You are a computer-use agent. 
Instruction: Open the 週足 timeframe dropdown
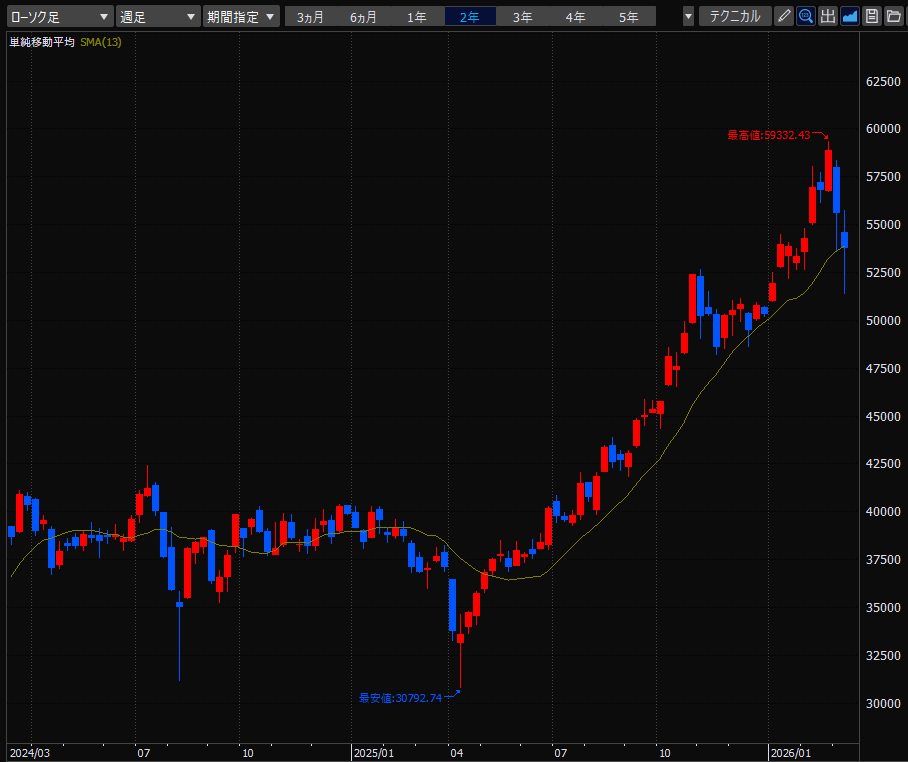pos(158,16)
